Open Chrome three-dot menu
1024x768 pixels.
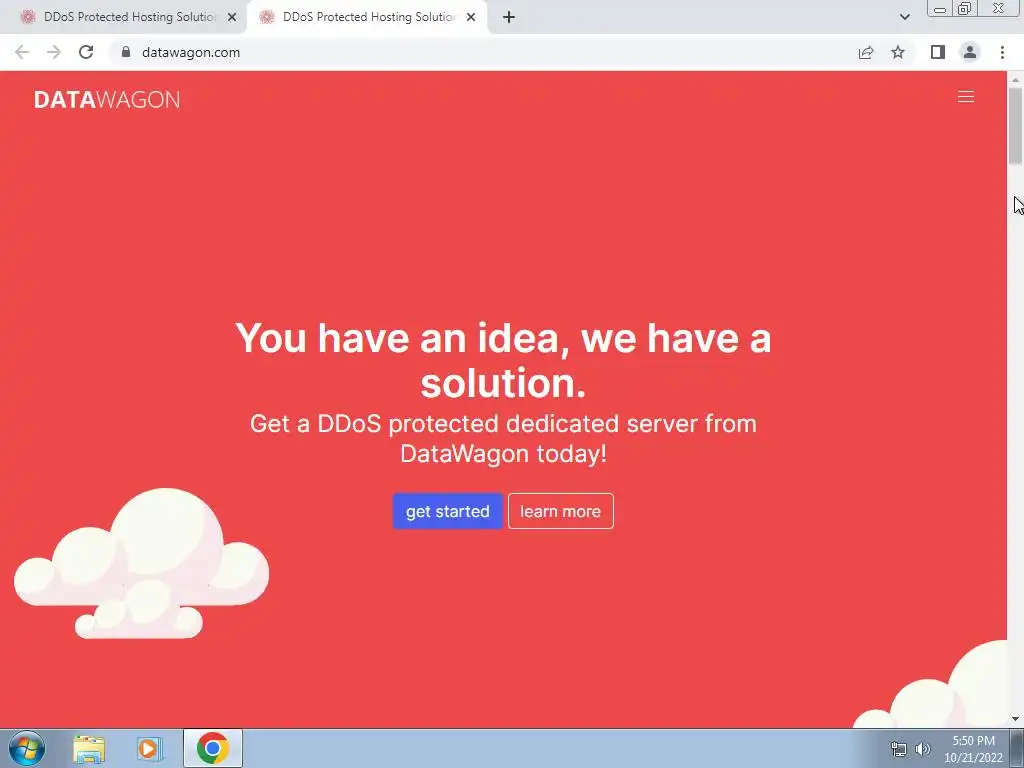click(1002, 52)
